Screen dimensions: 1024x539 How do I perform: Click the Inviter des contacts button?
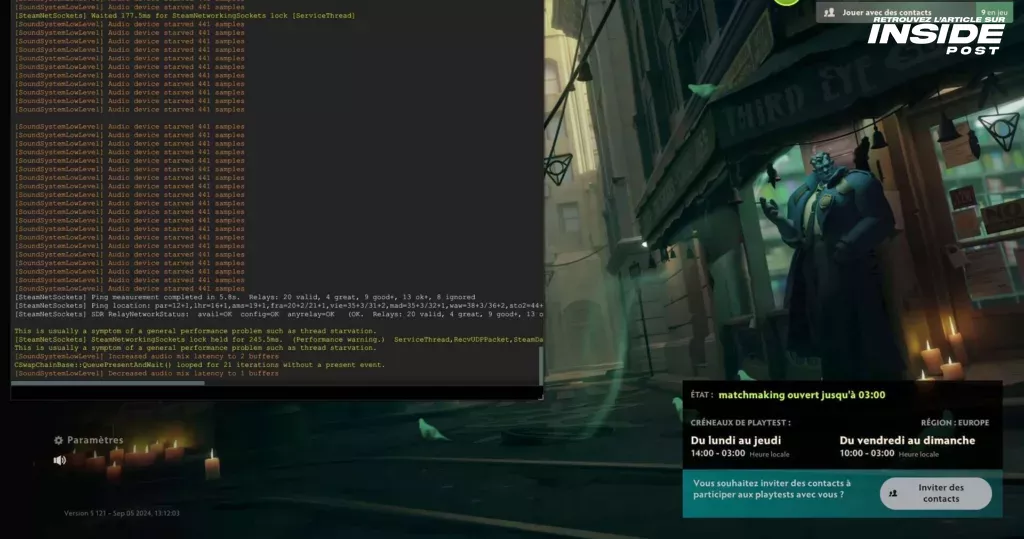point(935,493)
